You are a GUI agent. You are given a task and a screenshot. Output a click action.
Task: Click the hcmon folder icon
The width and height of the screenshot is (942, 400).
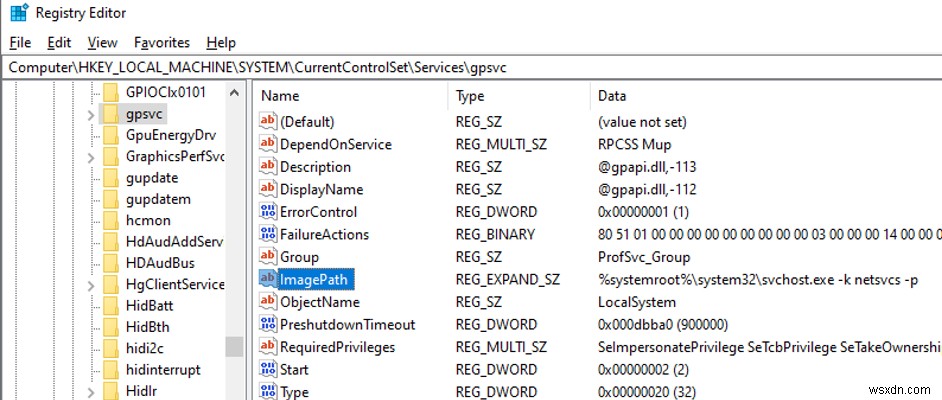pos(111,220)
